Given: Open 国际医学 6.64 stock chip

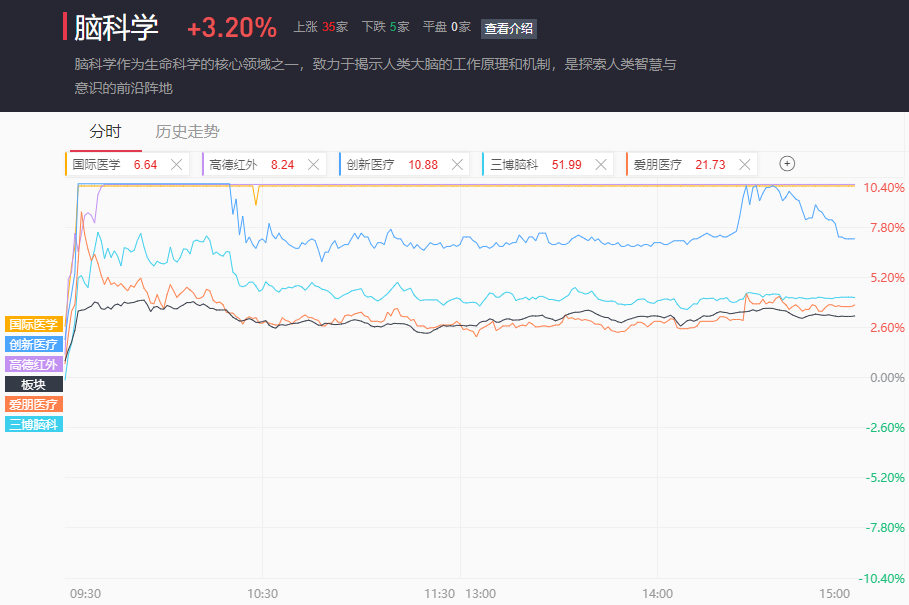Looking at the screenshot, I should 115,165.
